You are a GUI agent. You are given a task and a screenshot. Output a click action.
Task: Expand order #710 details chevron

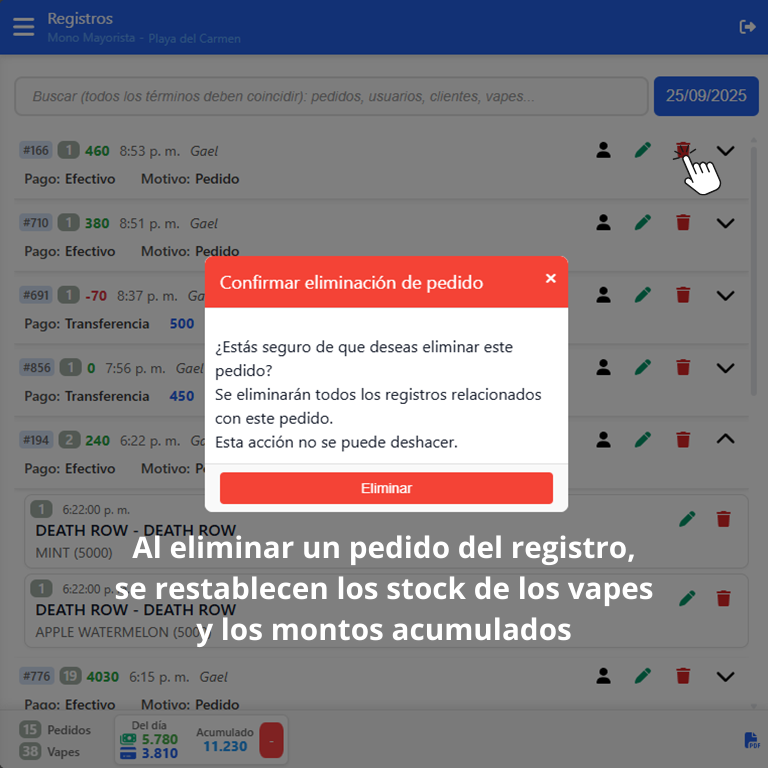pyautogui.click(x=725, y=223)
